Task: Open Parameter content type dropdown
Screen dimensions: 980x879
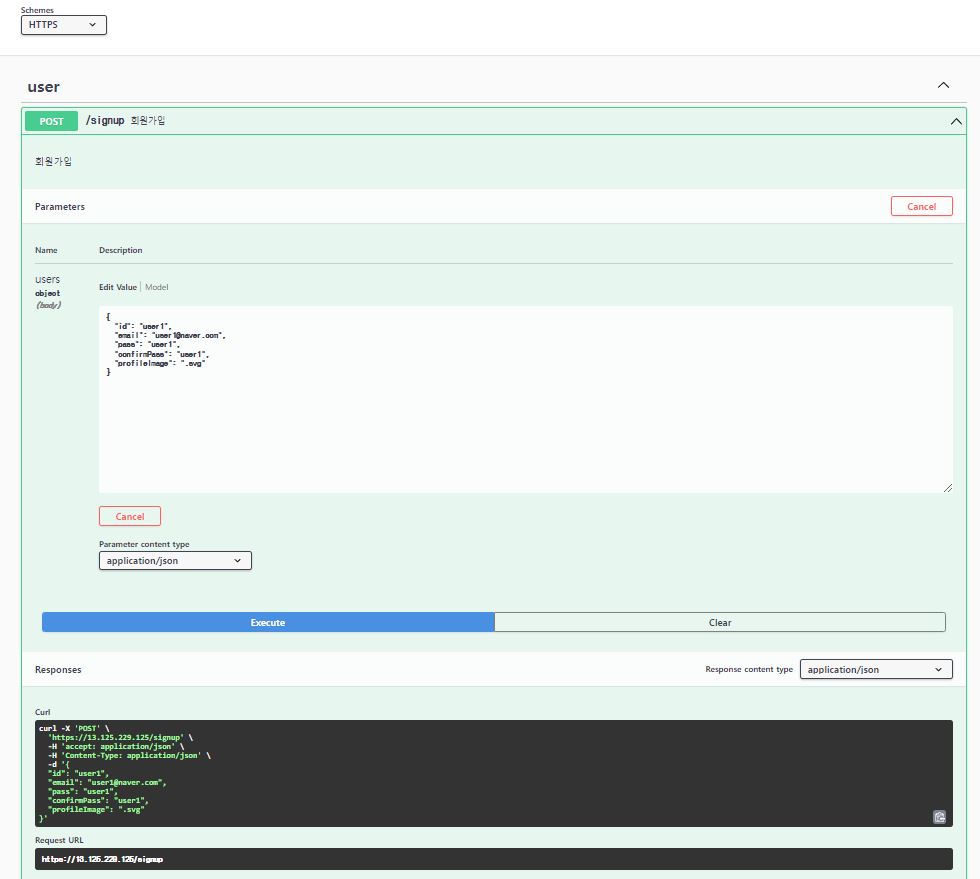Action: click(175, 561)
